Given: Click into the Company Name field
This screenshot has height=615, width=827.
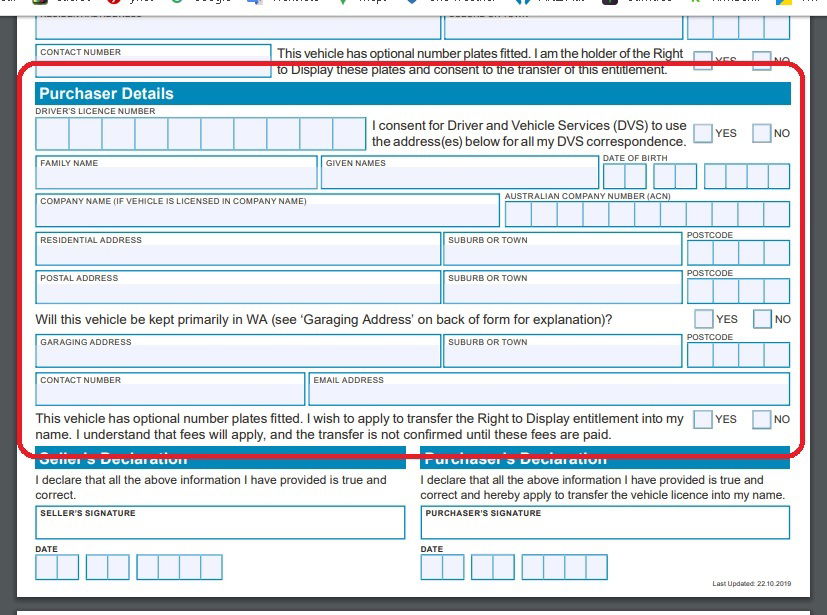Looking at the screenshot, I should click(x=267, y=210).
